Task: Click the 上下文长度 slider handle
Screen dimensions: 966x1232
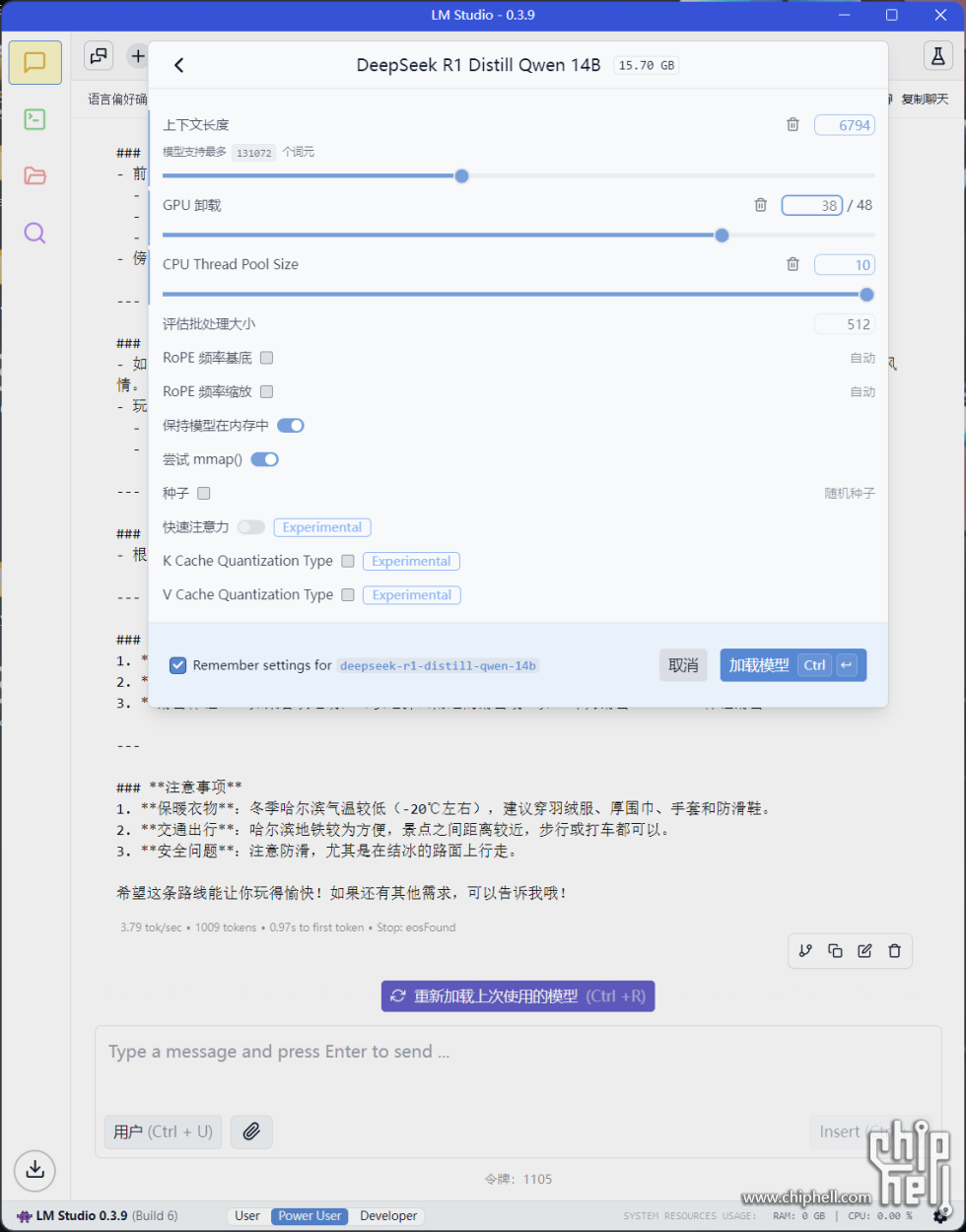Action: pyautogui.click(x=461, y=175)
